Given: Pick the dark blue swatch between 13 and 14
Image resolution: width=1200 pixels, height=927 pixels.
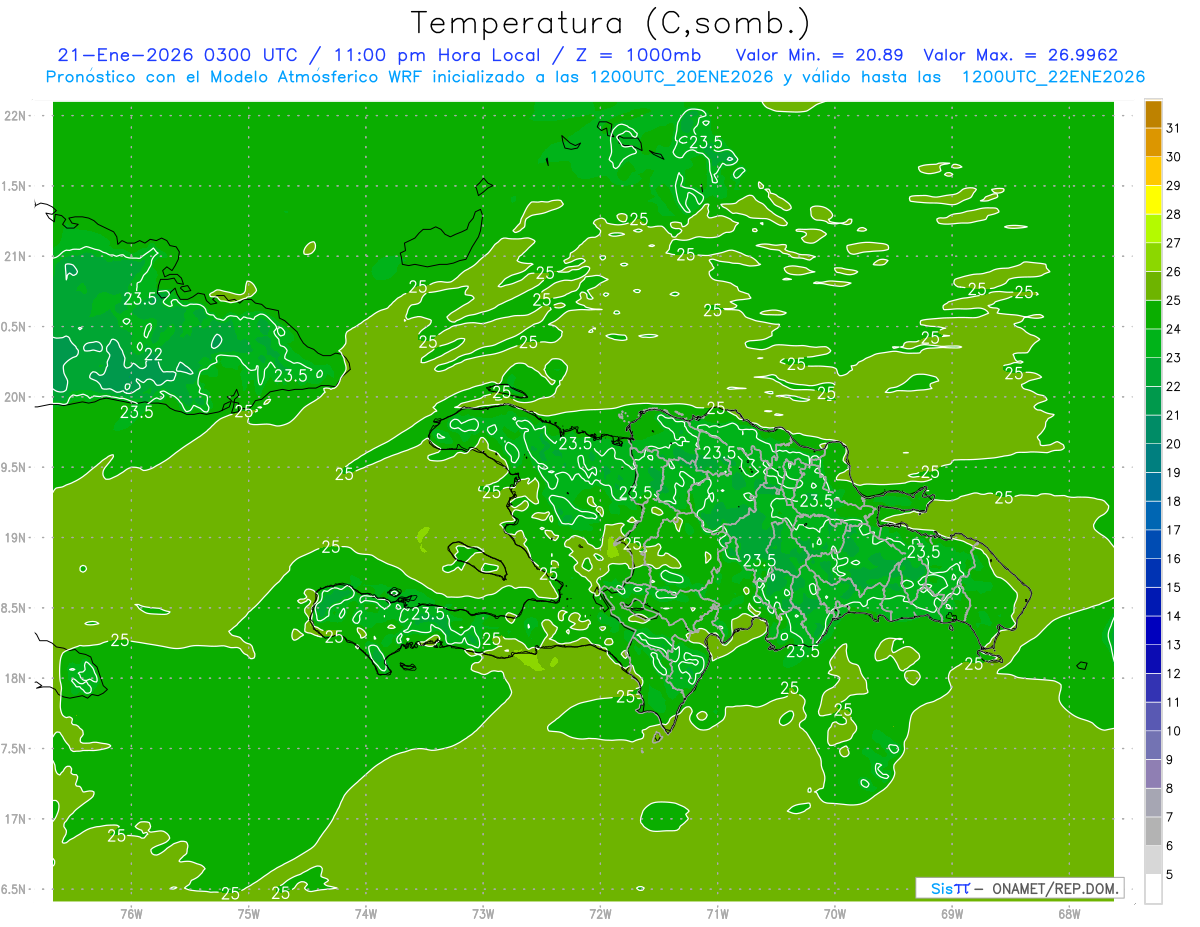Looking at the screenshot, I should 1153,631.
